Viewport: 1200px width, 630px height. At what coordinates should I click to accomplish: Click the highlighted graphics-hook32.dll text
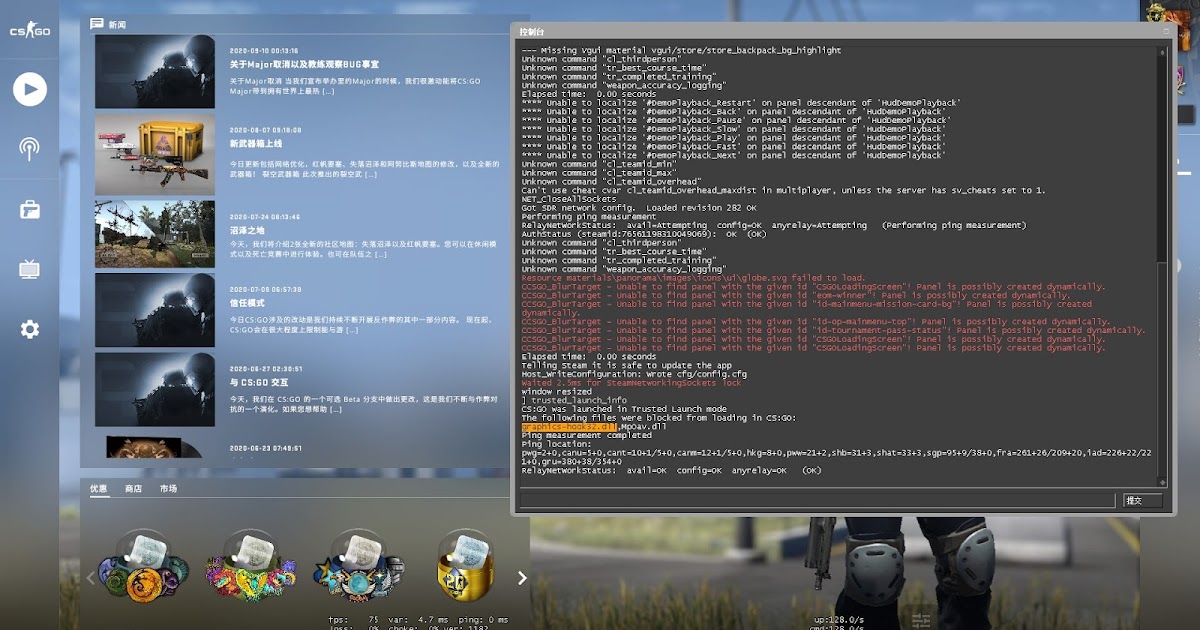[569, 427]
